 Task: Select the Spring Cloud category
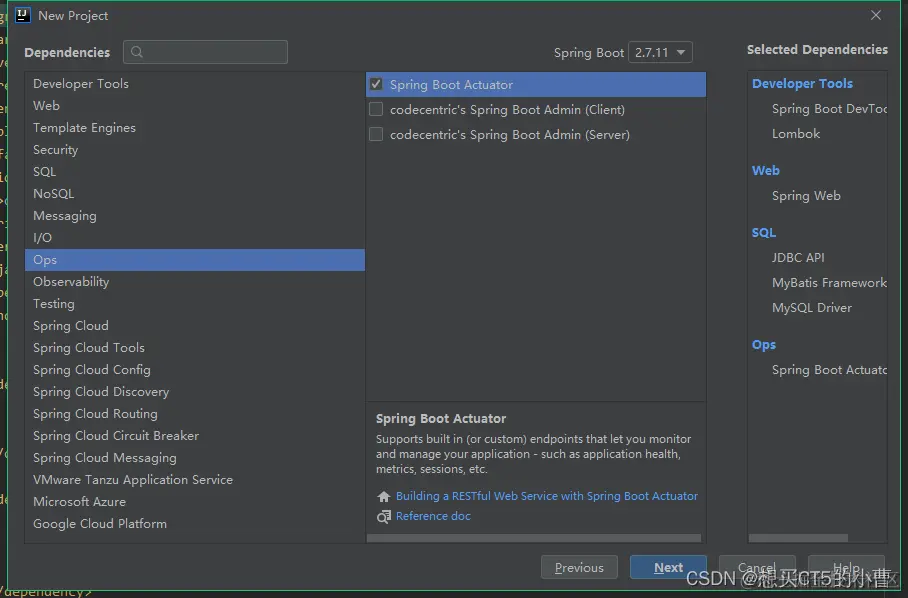point(195,326)
